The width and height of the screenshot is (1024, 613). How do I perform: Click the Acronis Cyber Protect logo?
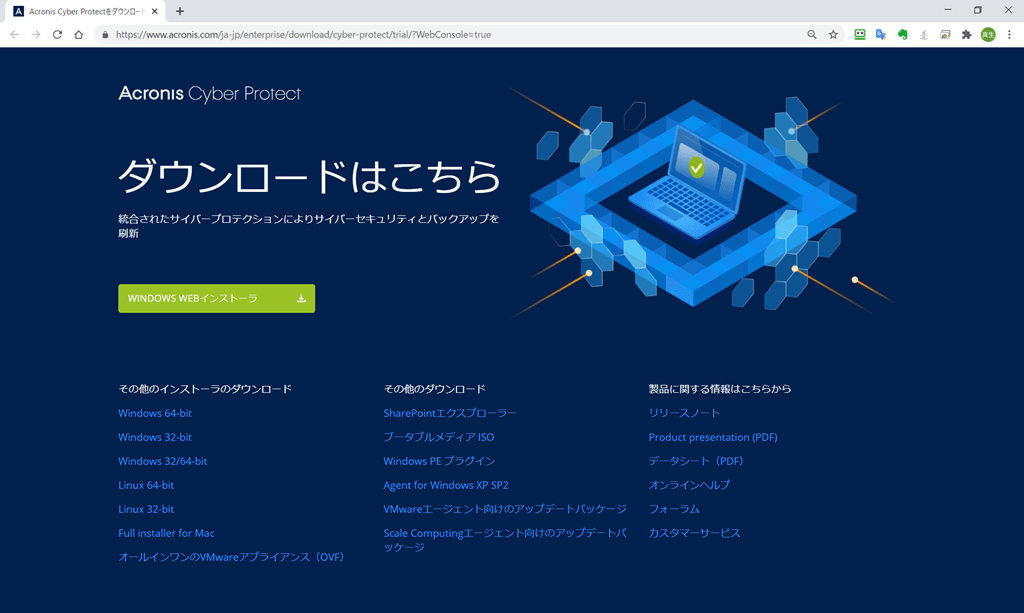click(x=210, y=94)
